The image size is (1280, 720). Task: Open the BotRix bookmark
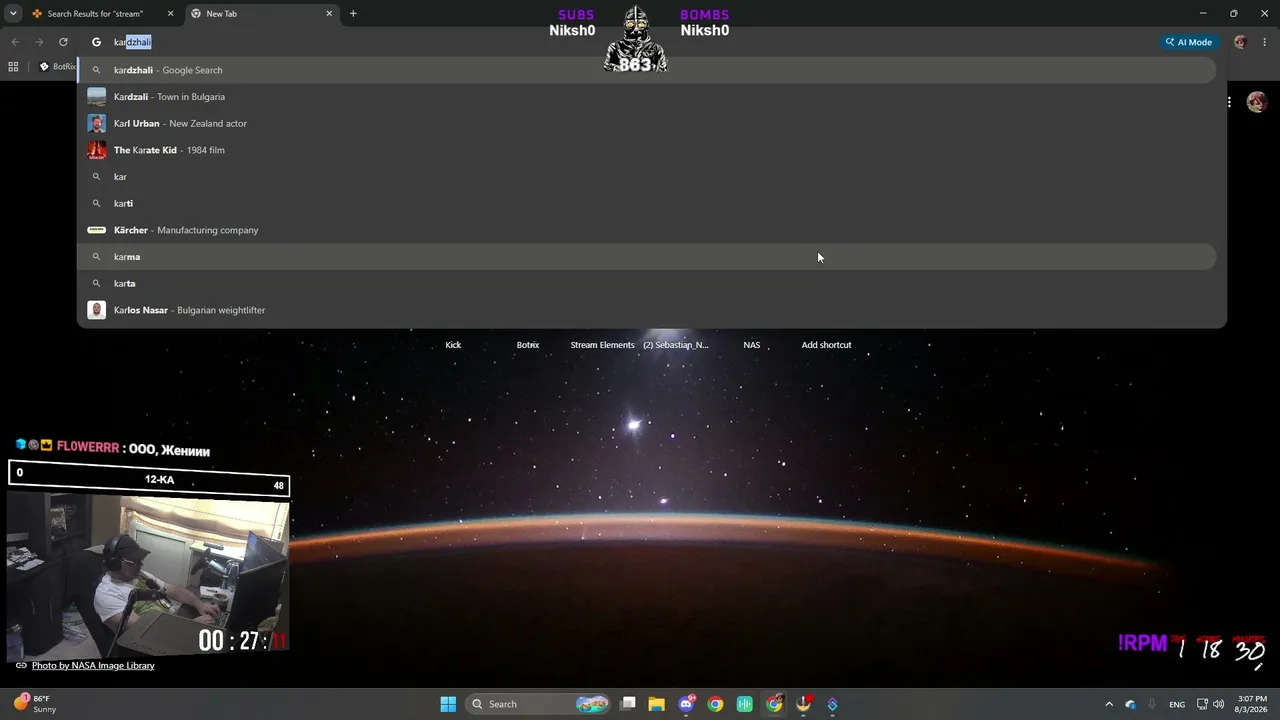57,67
